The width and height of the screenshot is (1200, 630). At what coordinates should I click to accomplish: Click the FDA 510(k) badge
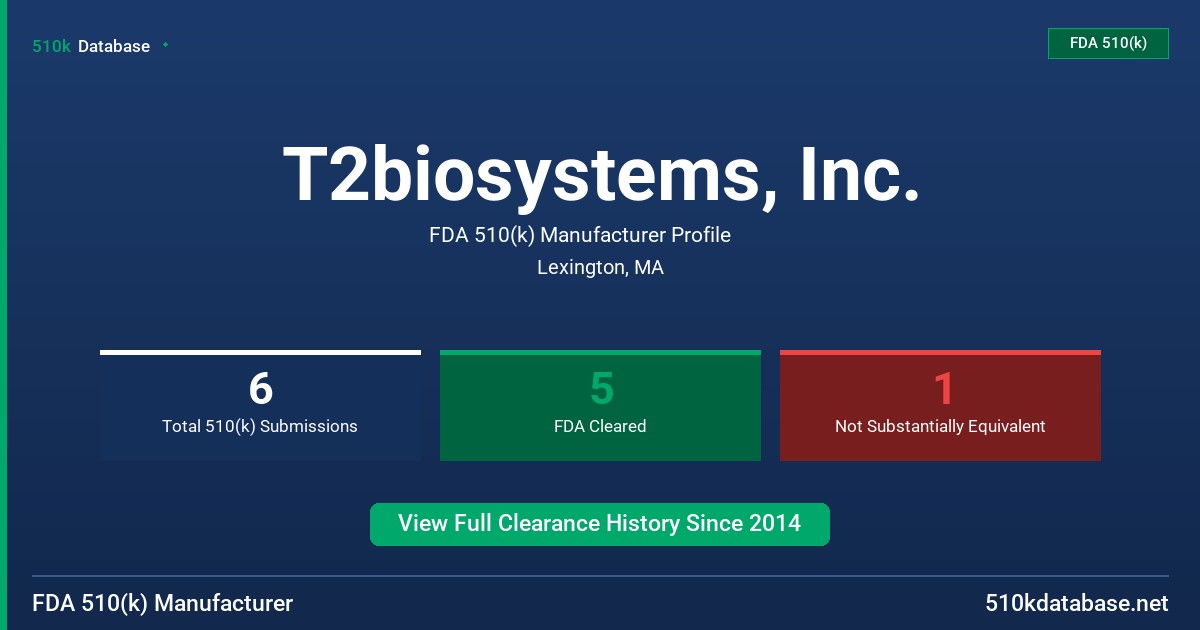[1108, 43]
